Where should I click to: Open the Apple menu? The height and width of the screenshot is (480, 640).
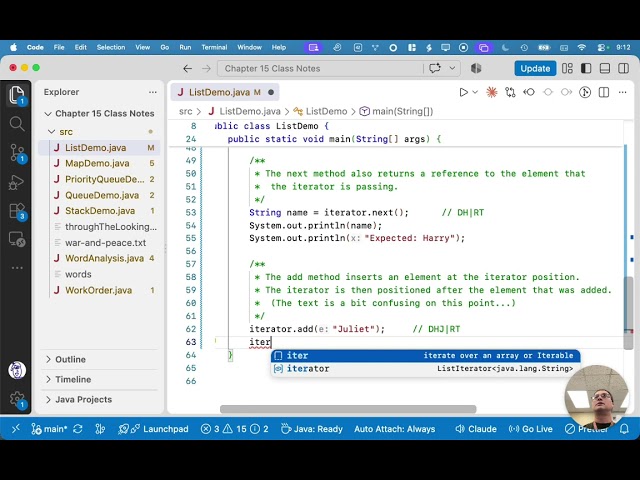13,47
